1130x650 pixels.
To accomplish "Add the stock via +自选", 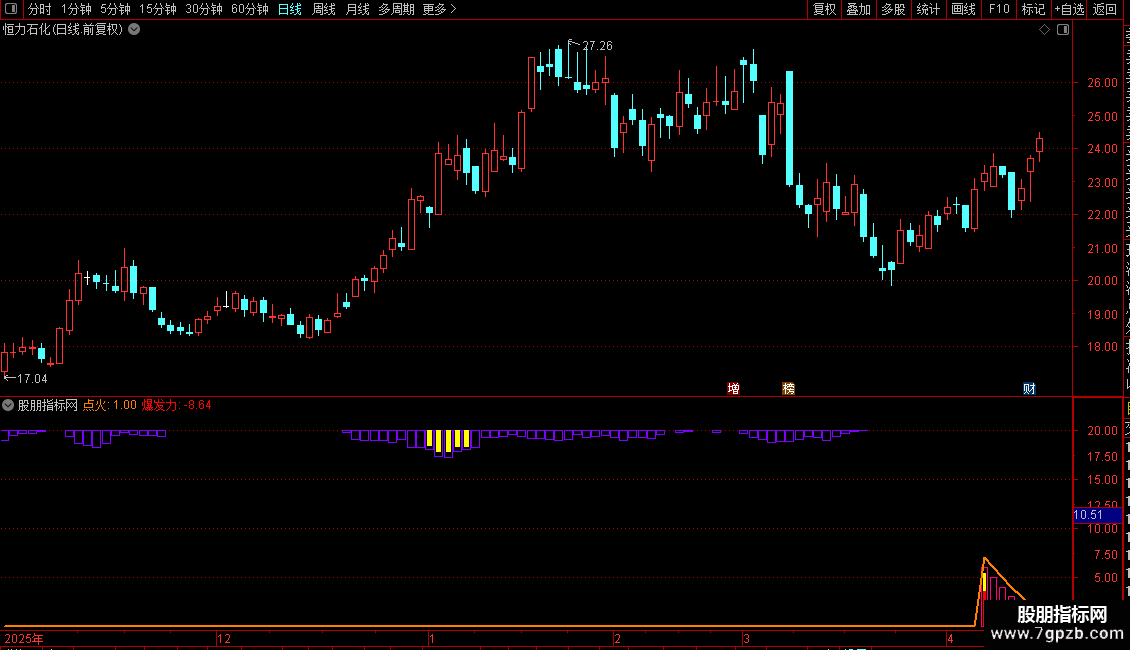I will click(1069, 9).
